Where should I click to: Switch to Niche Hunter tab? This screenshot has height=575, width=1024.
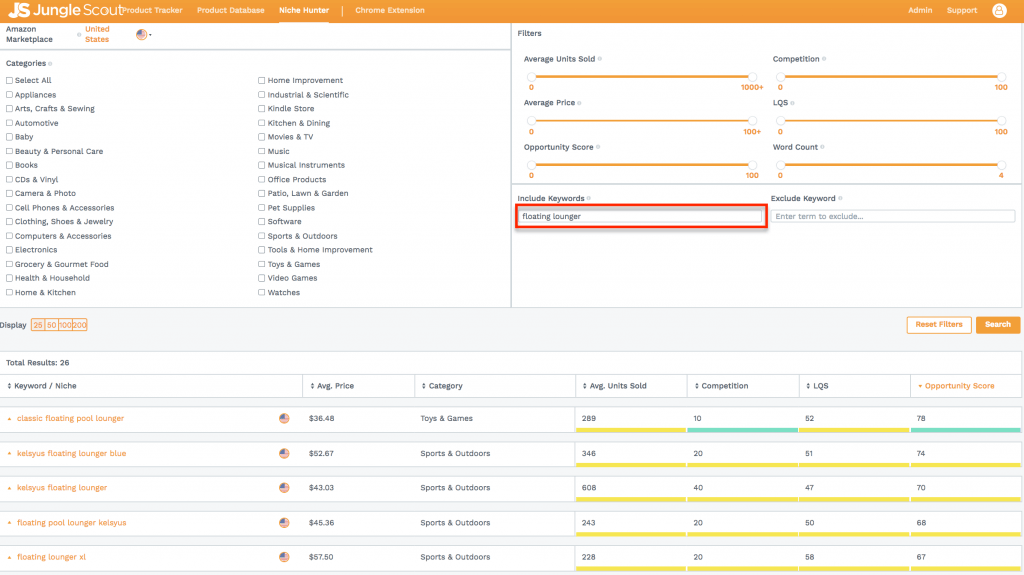pyautogui.click(x=304, y=10)
